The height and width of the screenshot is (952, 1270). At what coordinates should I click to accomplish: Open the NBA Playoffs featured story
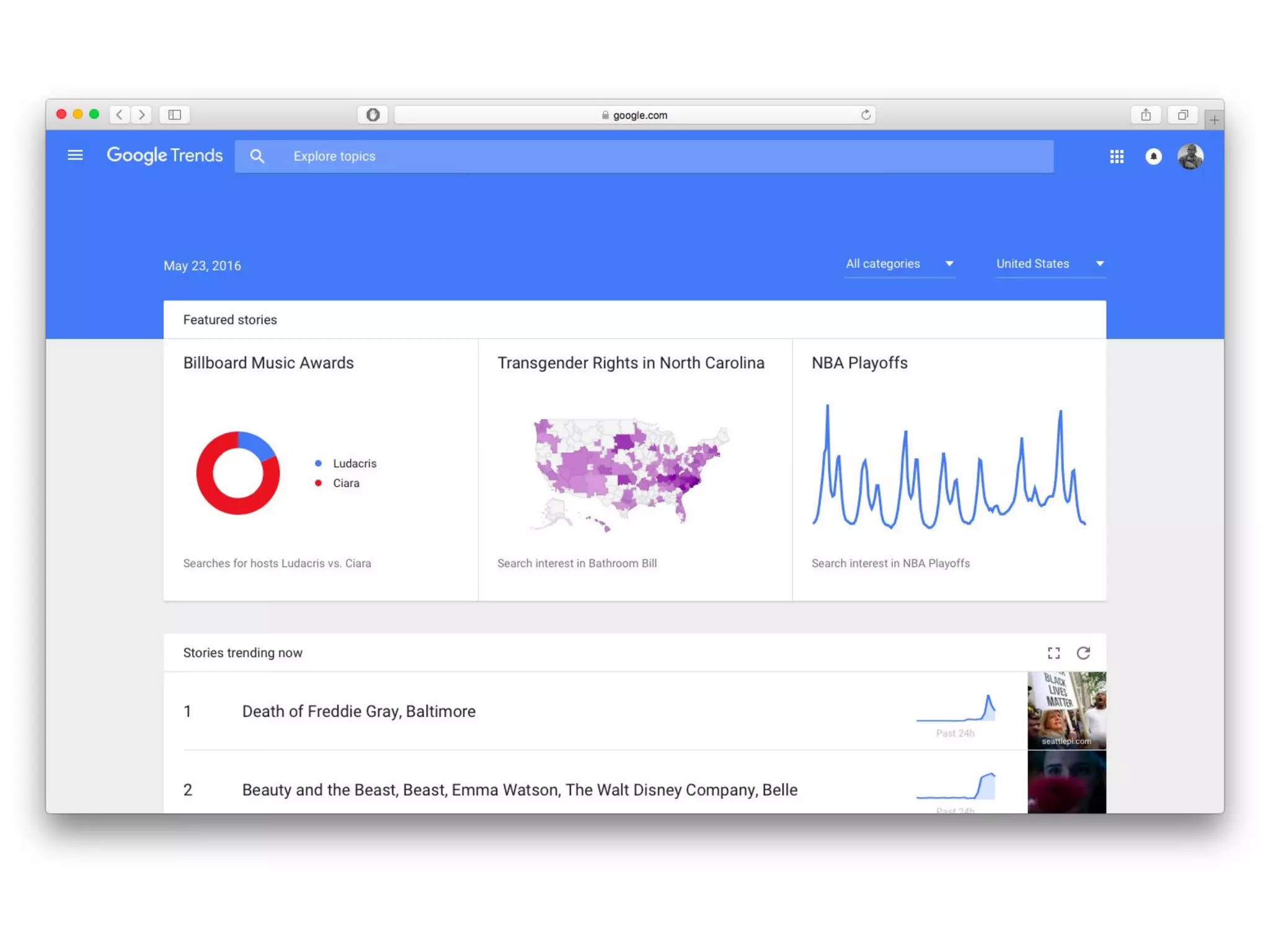click(x=859, y=363)
